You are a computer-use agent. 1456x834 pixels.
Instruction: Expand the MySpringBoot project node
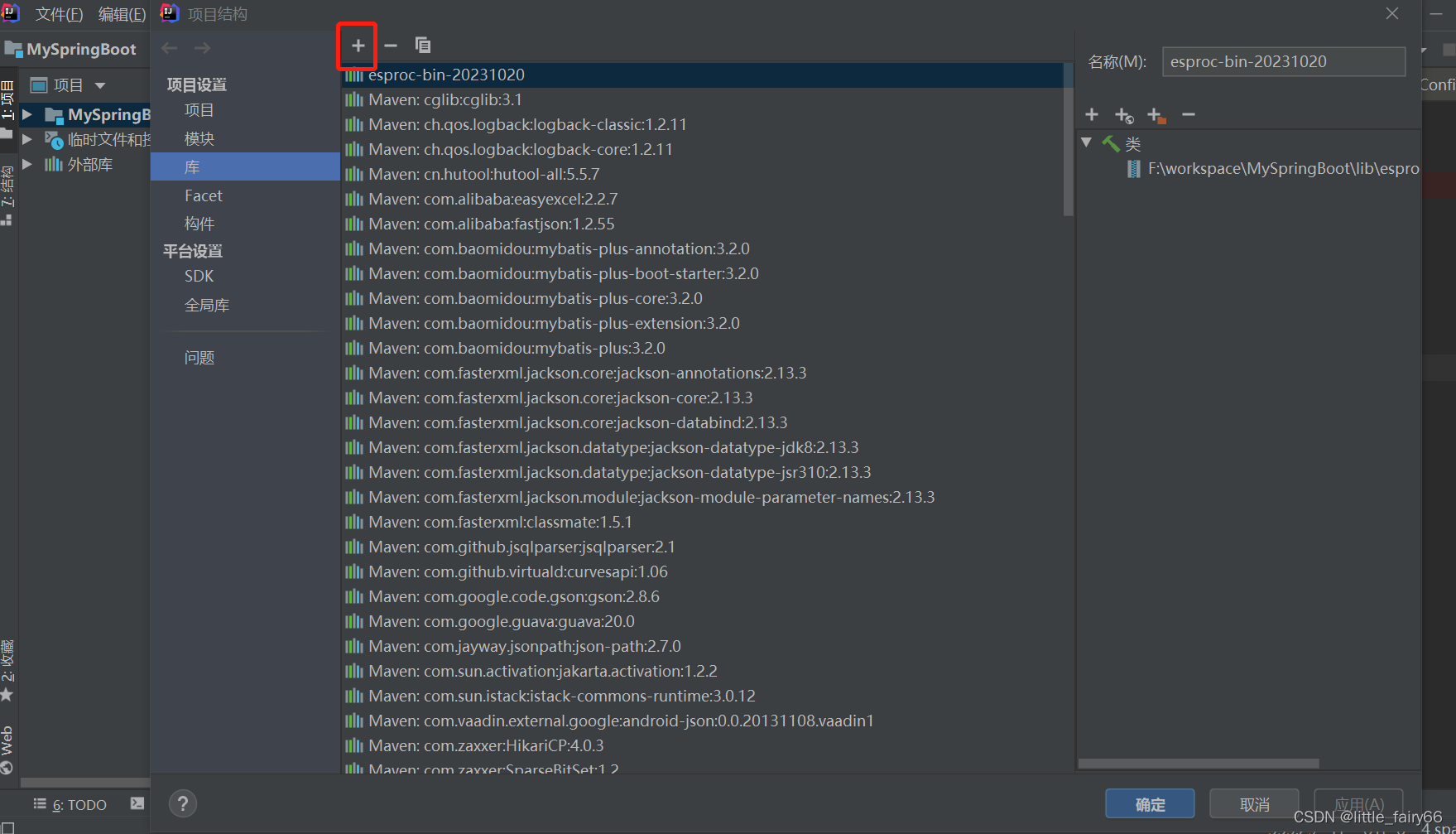tap(27, 114)
